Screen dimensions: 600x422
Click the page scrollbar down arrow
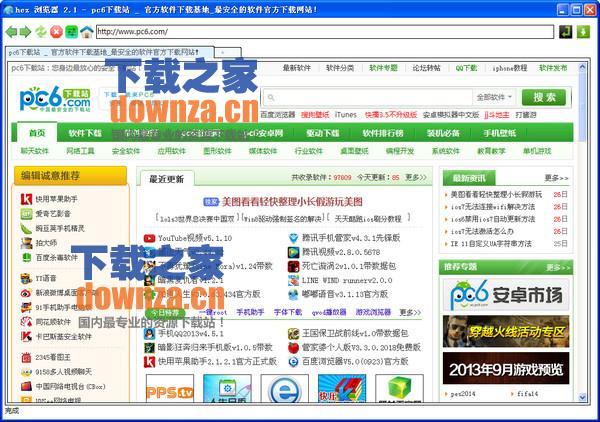tap(582, 398)
